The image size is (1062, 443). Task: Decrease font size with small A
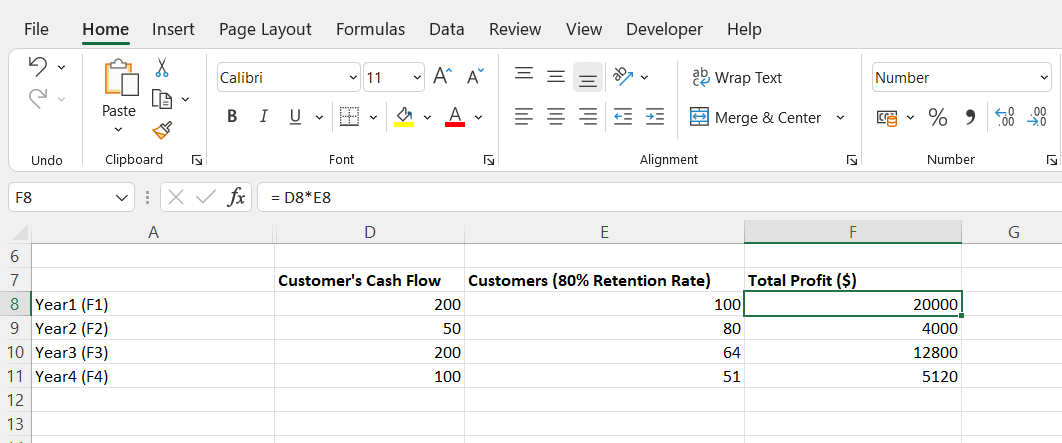[475, 77]
